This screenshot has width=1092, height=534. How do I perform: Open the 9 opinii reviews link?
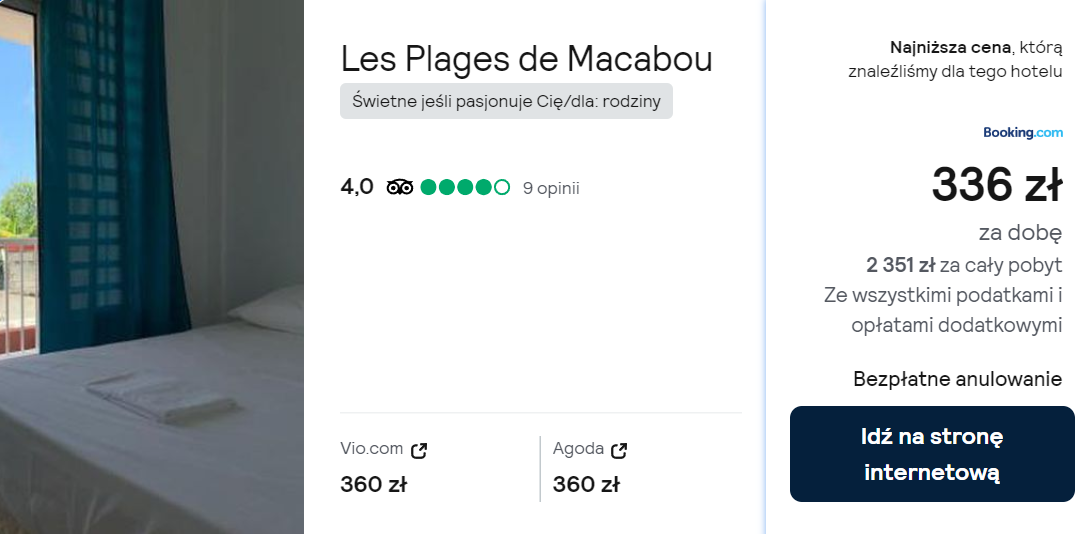point(551,188)
